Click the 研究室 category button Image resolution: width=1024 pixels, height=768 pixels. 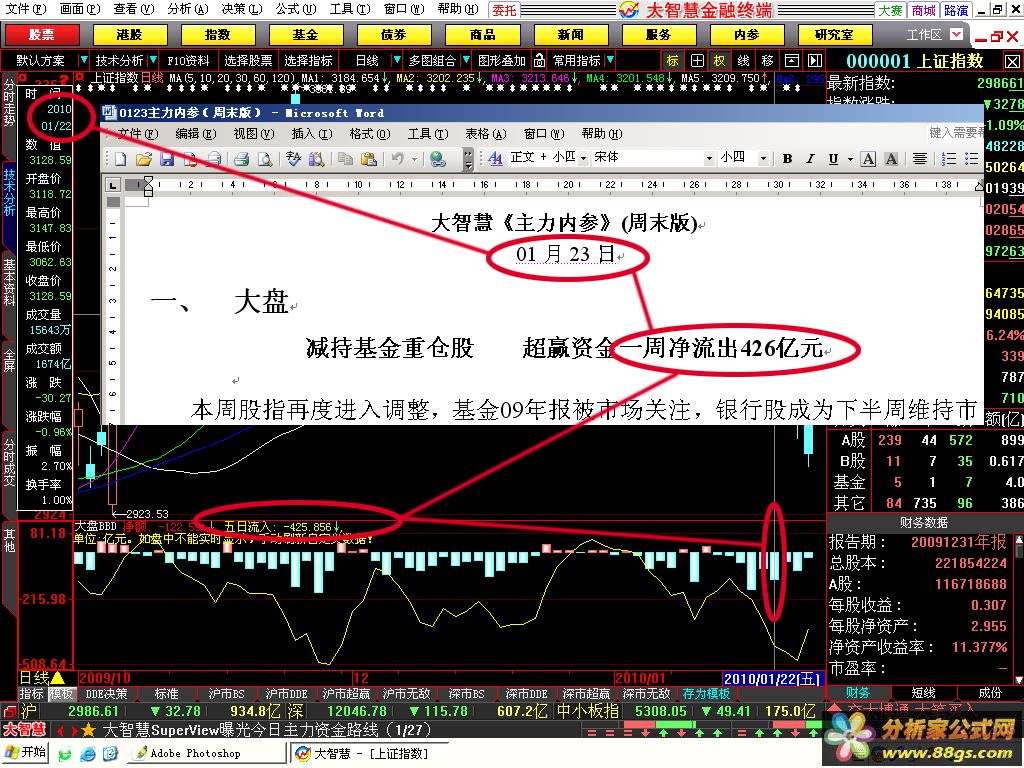click(834, 35)
